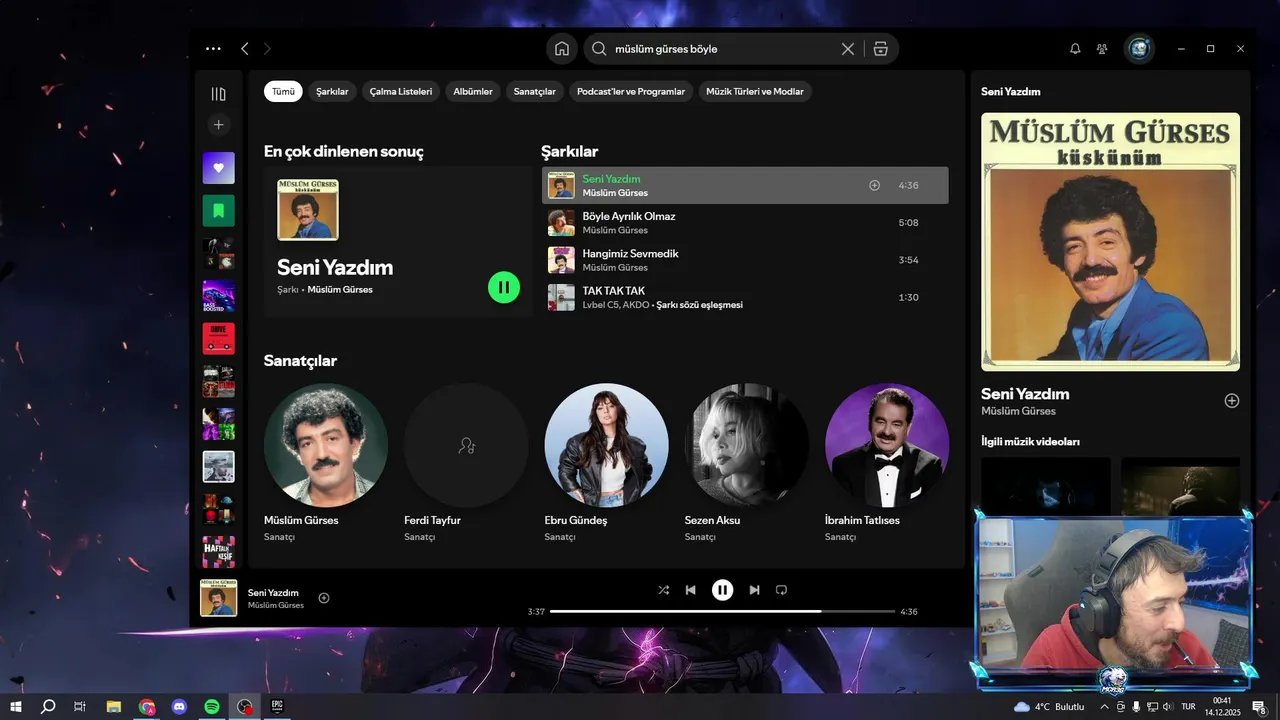The height and width of the screenshot is (720, 1280).
Task: Play the Hangimiz Sevmedik song row
Action: tap(745, 260)
